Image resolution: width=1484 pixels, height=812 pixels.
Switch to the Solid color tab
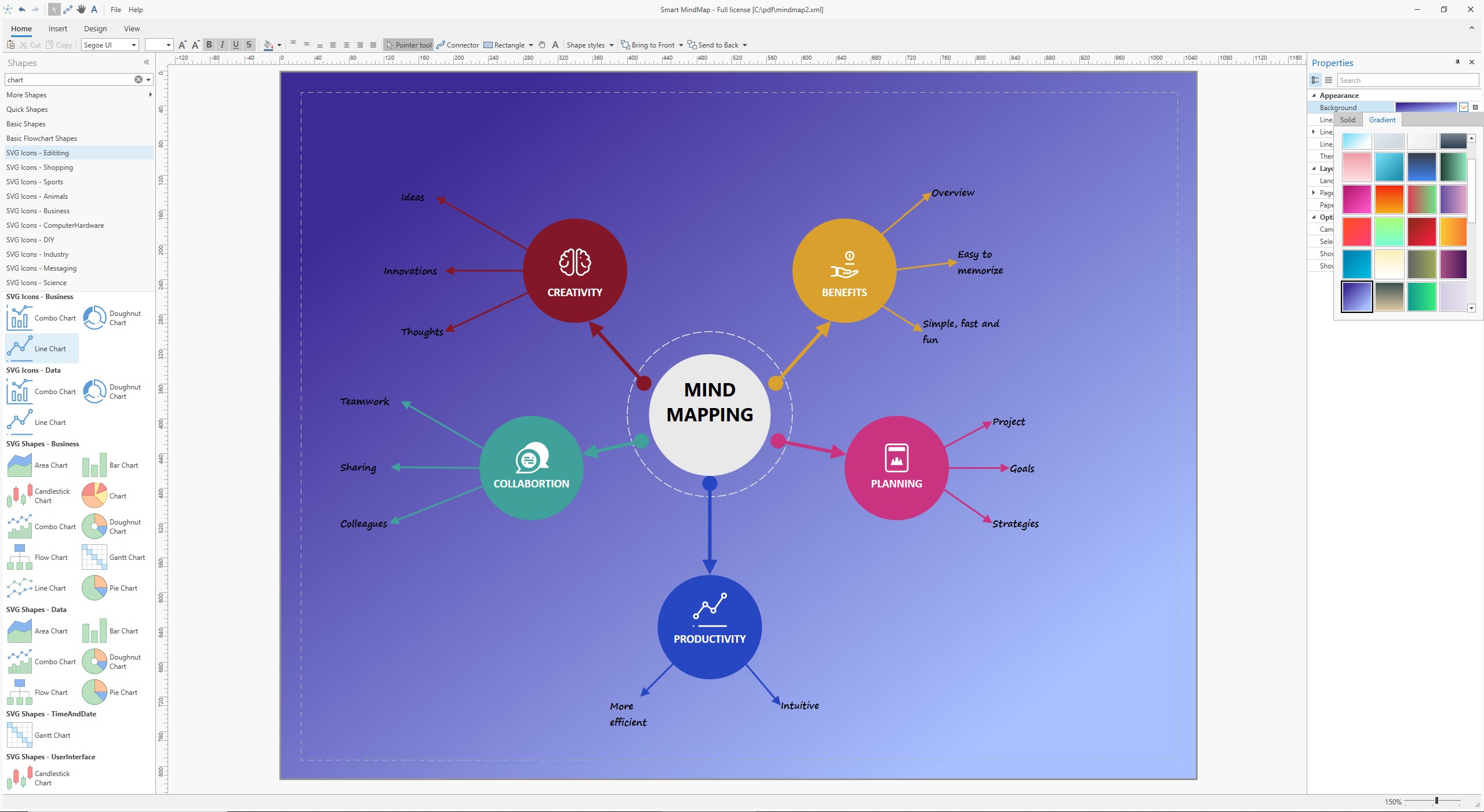[1347, 119]
